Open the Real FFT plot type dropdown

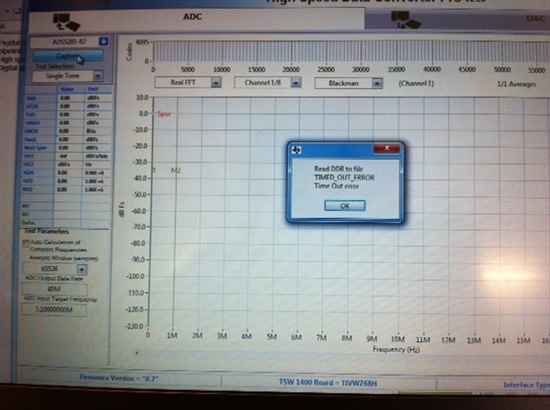pyautogui.click(x=216, y=82)
